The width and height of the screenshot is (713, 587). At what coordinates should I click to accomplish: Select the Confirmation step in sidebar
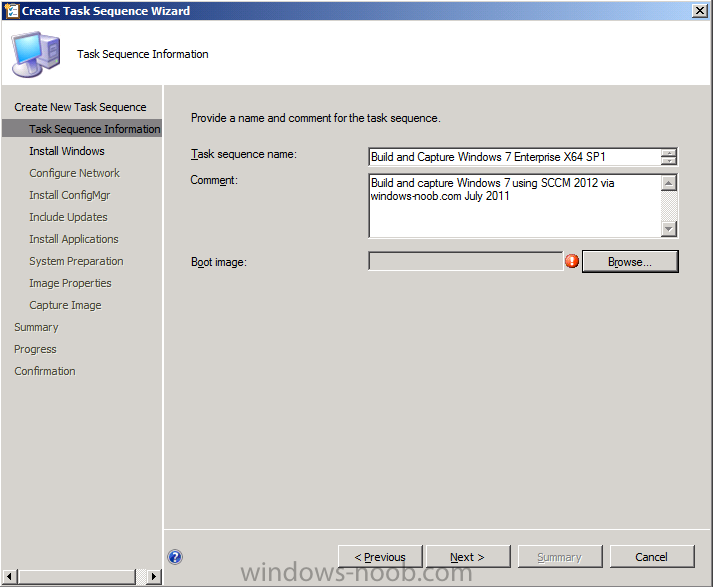(x=45, y=371)
